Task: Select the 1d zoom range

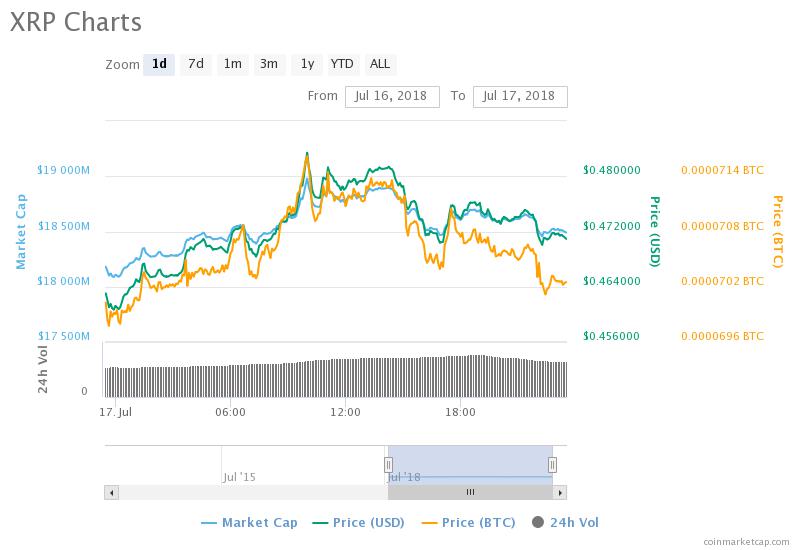Action: click(159, 64)
